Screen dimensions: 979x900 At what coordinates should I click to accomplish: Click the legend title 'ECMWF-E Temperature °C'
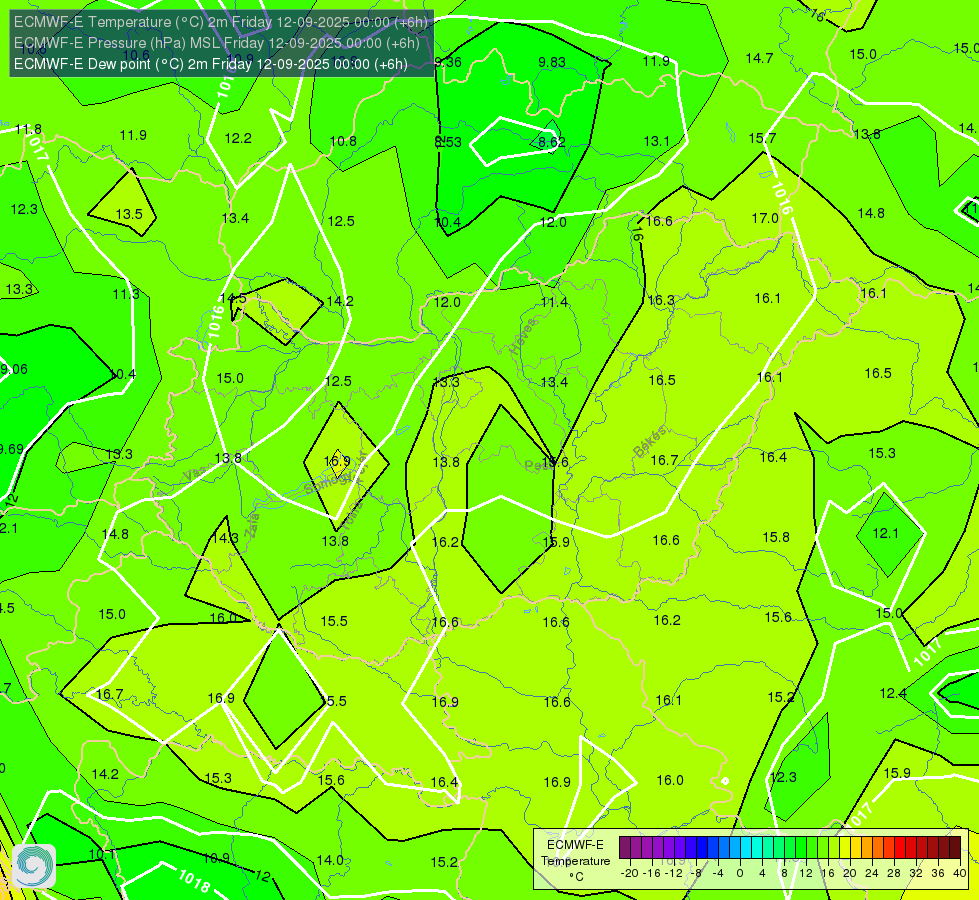coord(575,861)
